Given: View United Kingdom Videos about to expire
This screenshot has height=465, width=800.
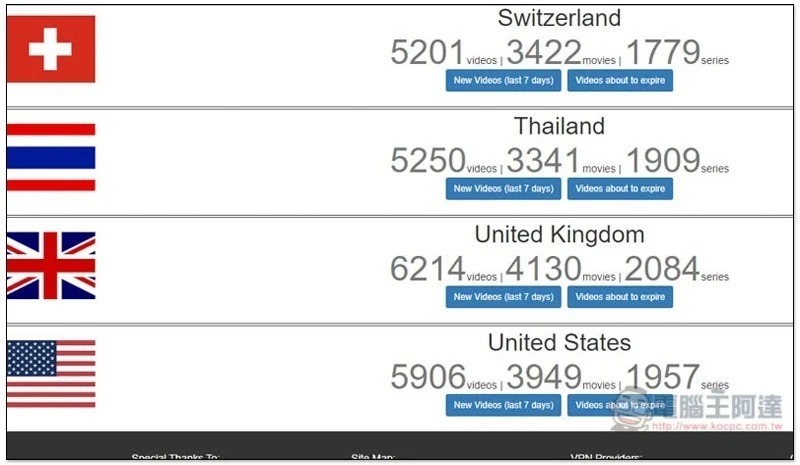Looking at the screenshot, I should tap(620, 297).
